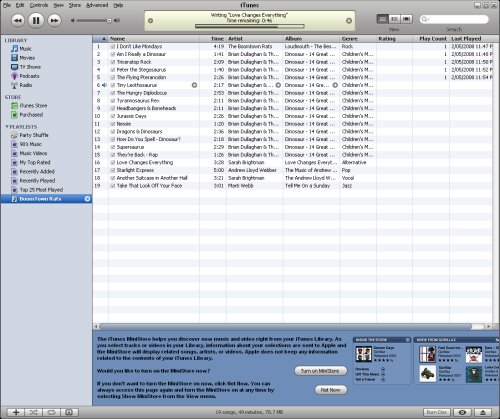
Task: Open the Edit menu
Action: pos(20,5)
